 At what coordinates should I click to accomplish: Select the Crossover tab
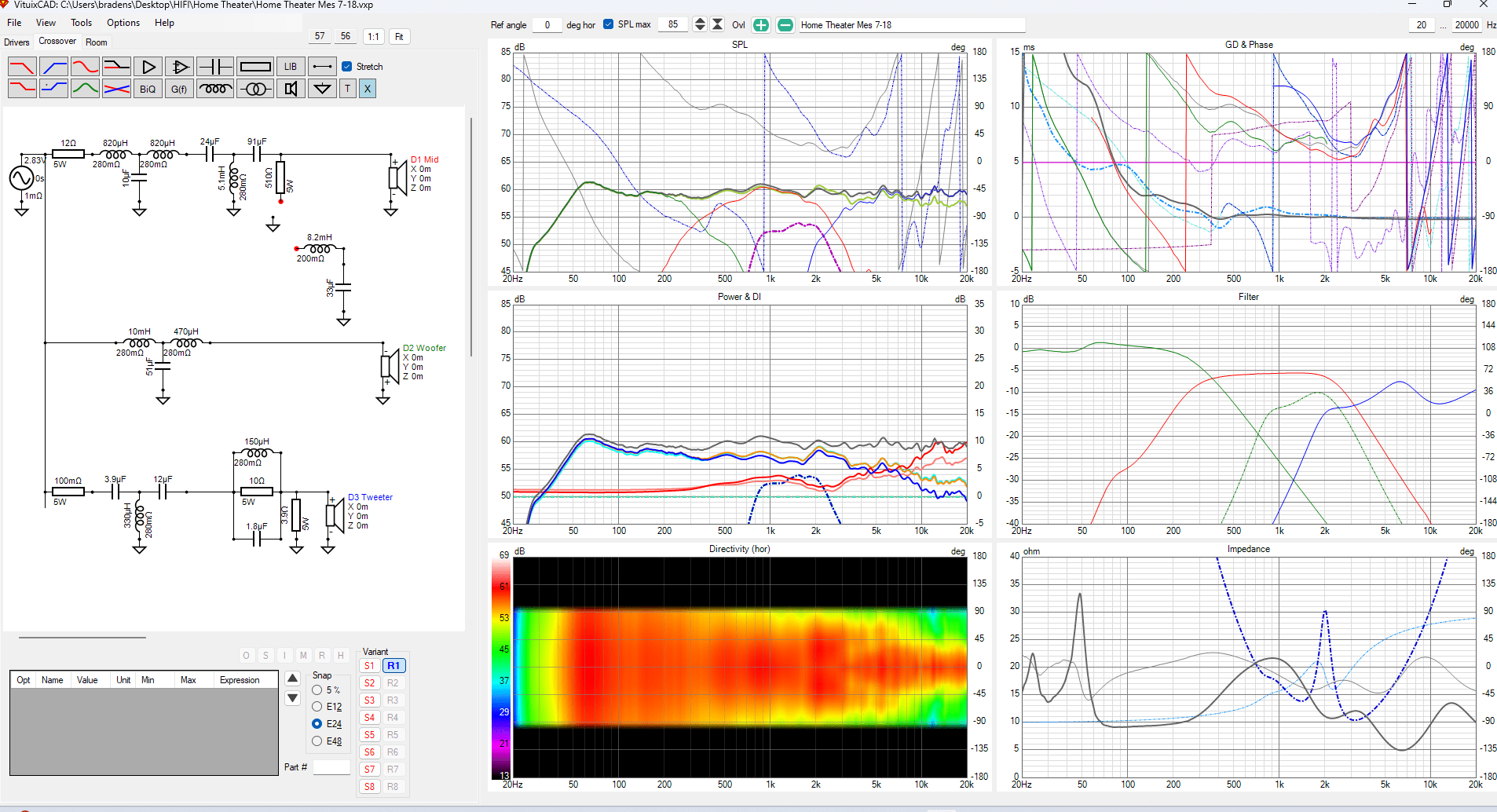(x=57, y=42)
